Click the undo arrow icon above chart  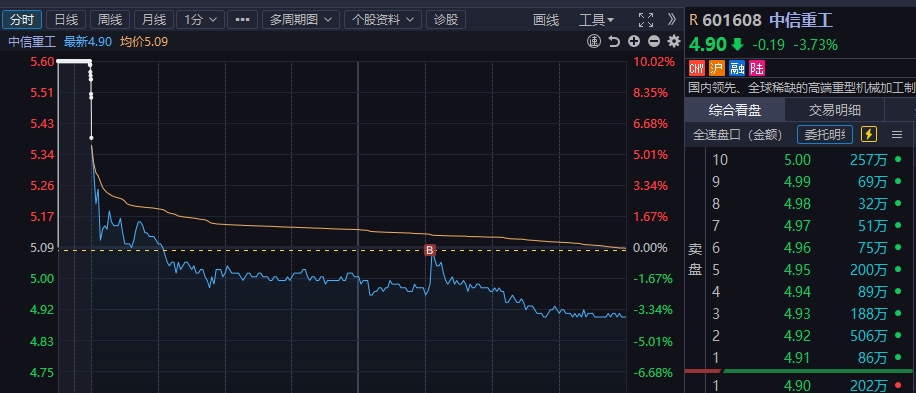(x=614, y=41)
